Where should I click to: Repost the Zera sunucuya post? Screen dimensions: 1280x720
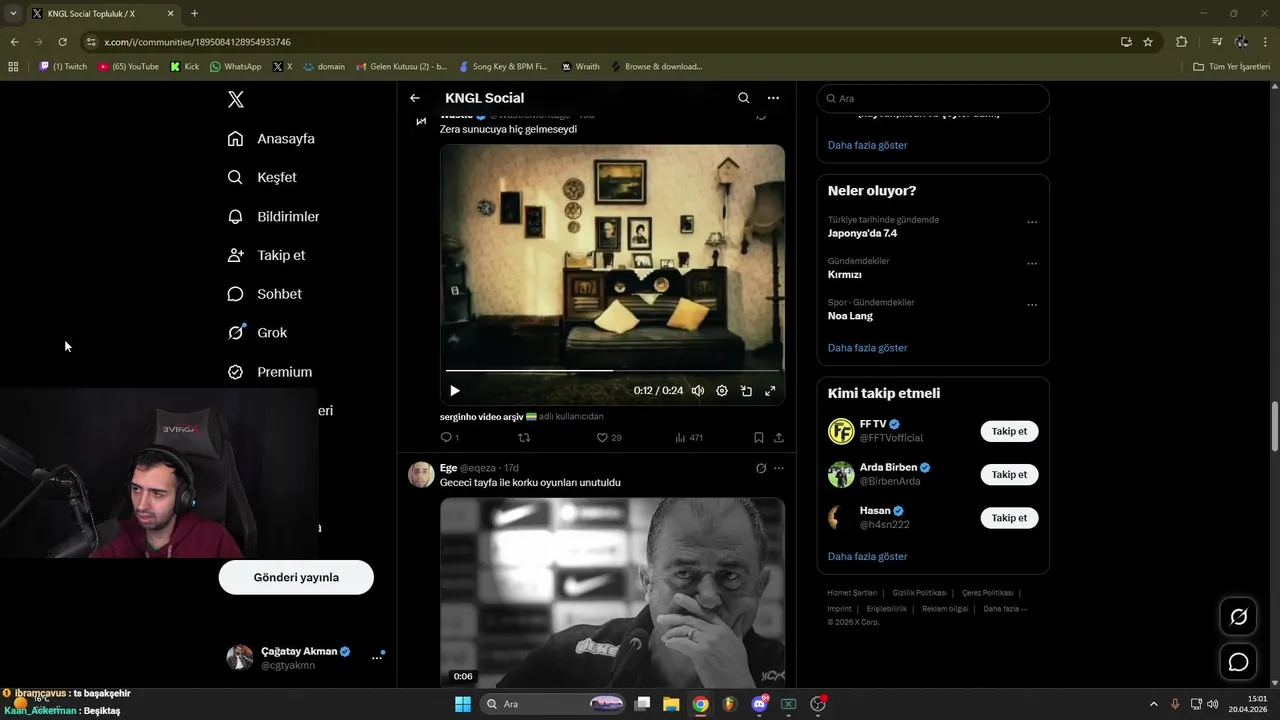click(524, 437)
